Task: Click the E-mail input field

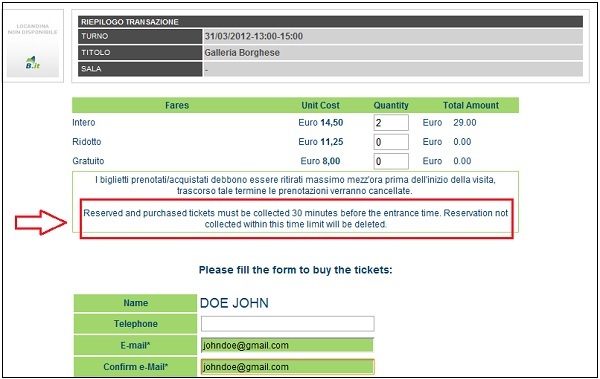Action: click(287, 345)
